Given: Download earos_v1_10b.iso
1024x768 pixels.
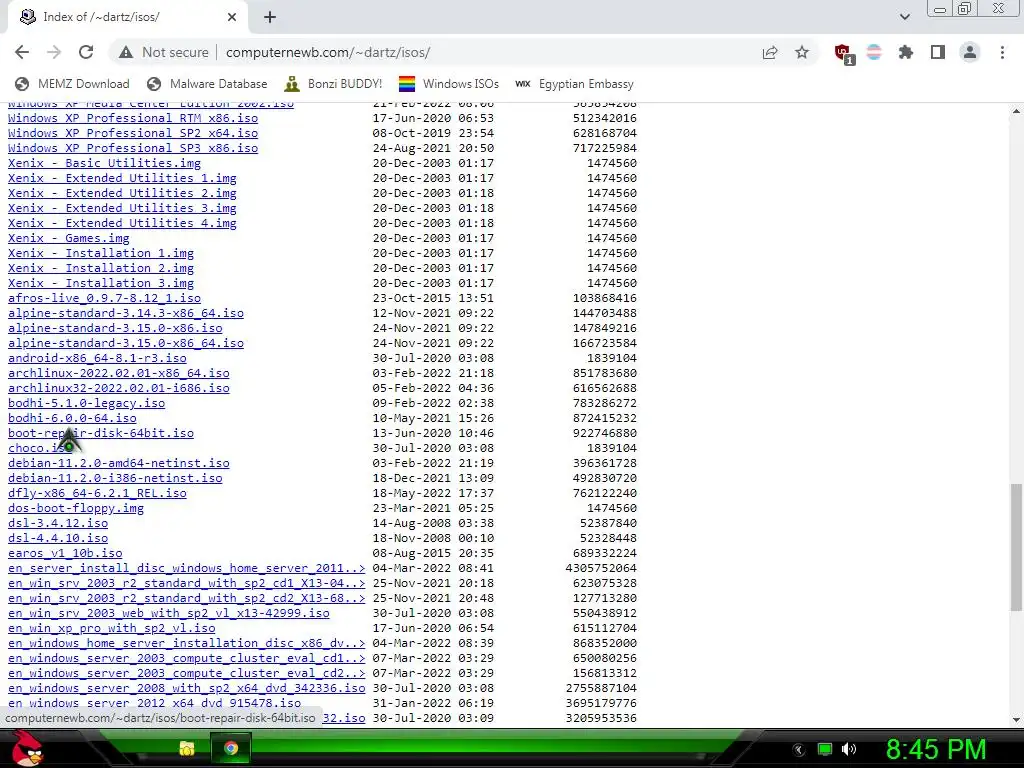Looking at the screenshot, I should pos(65,554).
